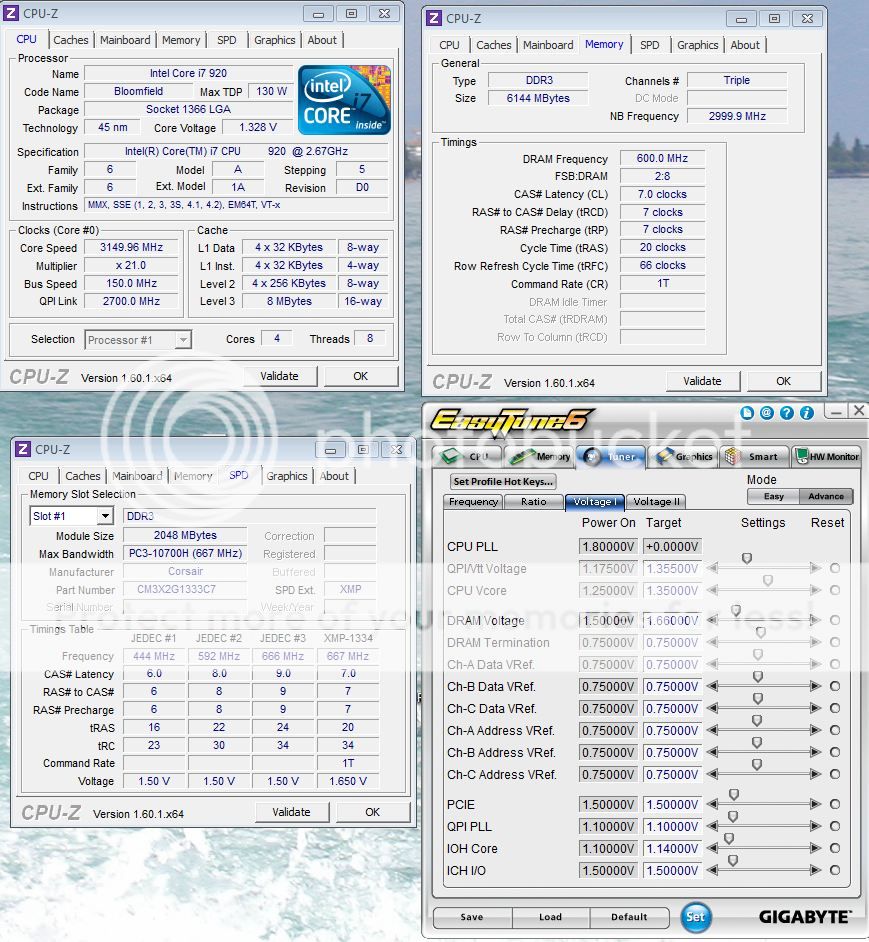Viewport: 869px width, 942px height.
Task: Open SPD tab in CPU-Z Memory-tab window
Action: click(650, 45)
